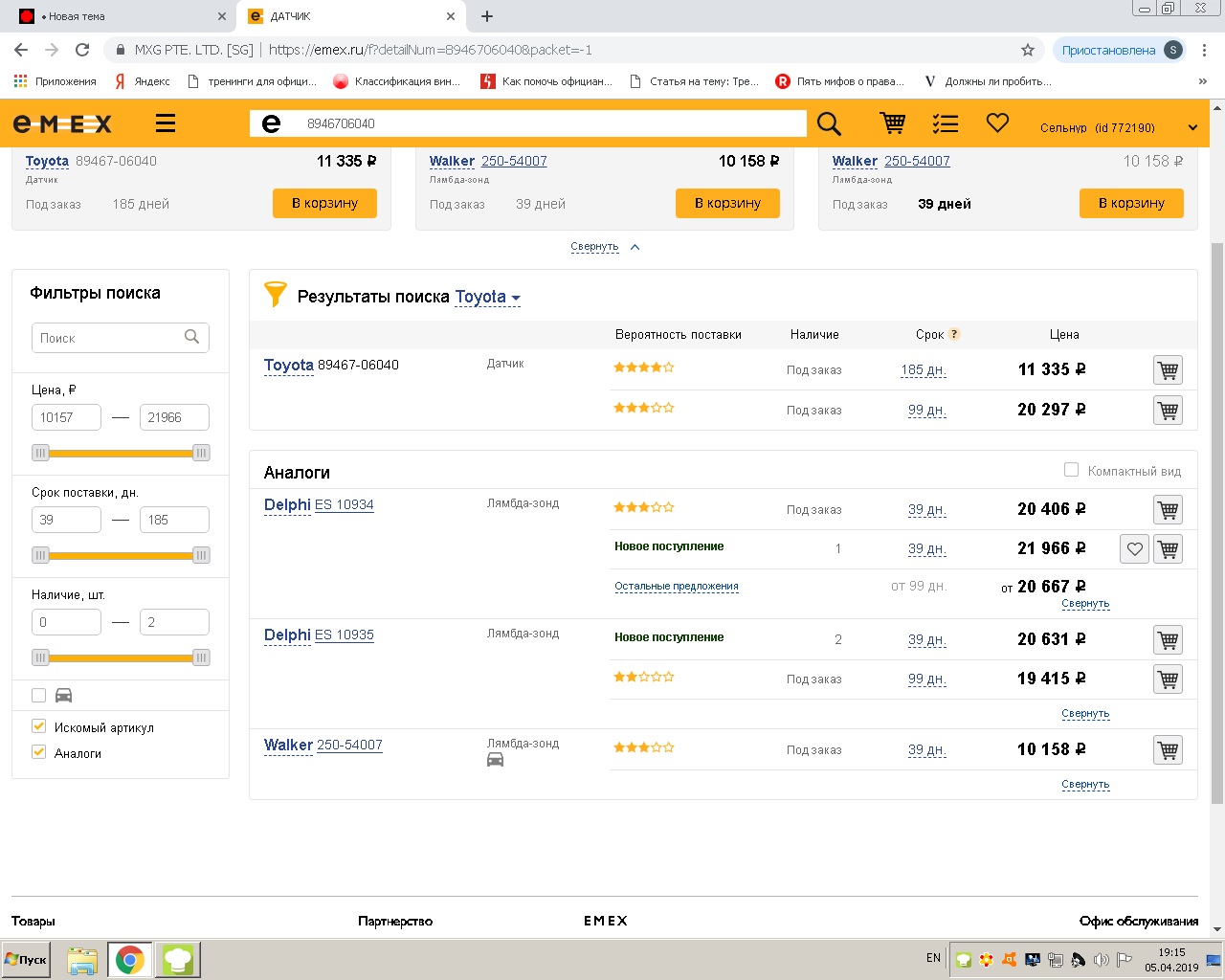Click the Цена slider left handle
Image resolution: width=1225 pixels, height=980 pixels.
[40, 453]
